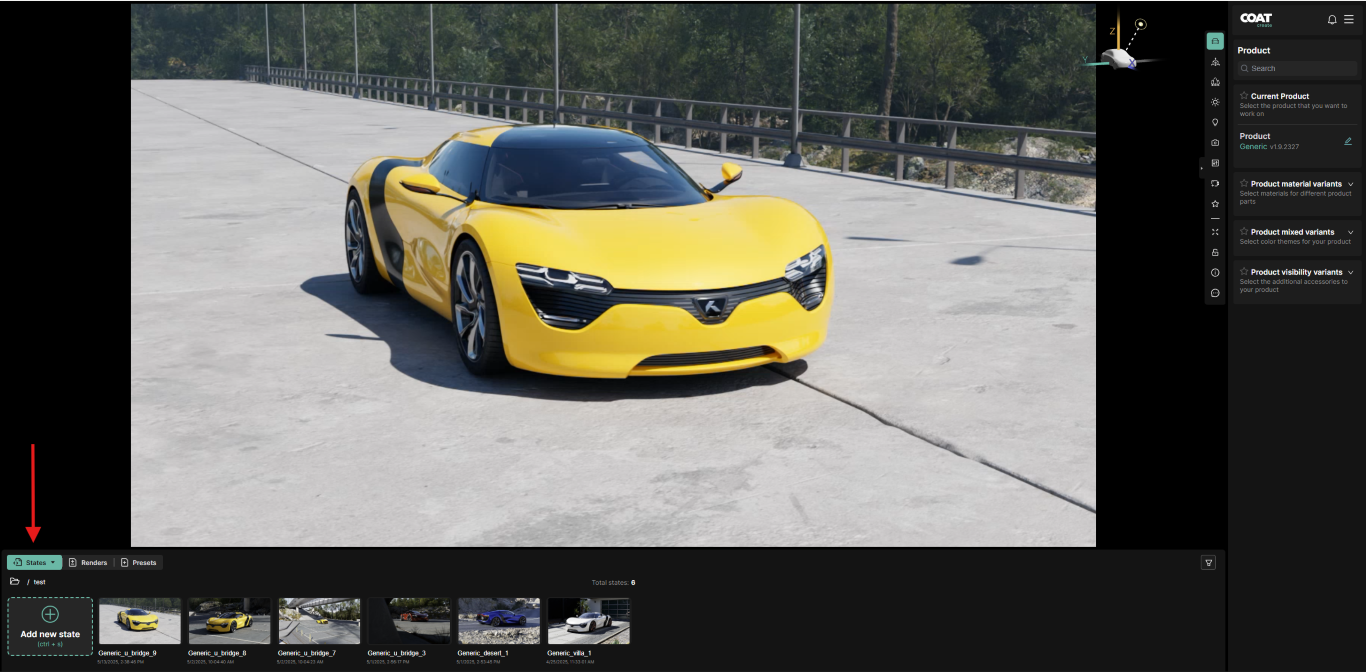Click the pencil edit icon for Product
This screenshot has height=672, width=1366.
point(1347,141)
